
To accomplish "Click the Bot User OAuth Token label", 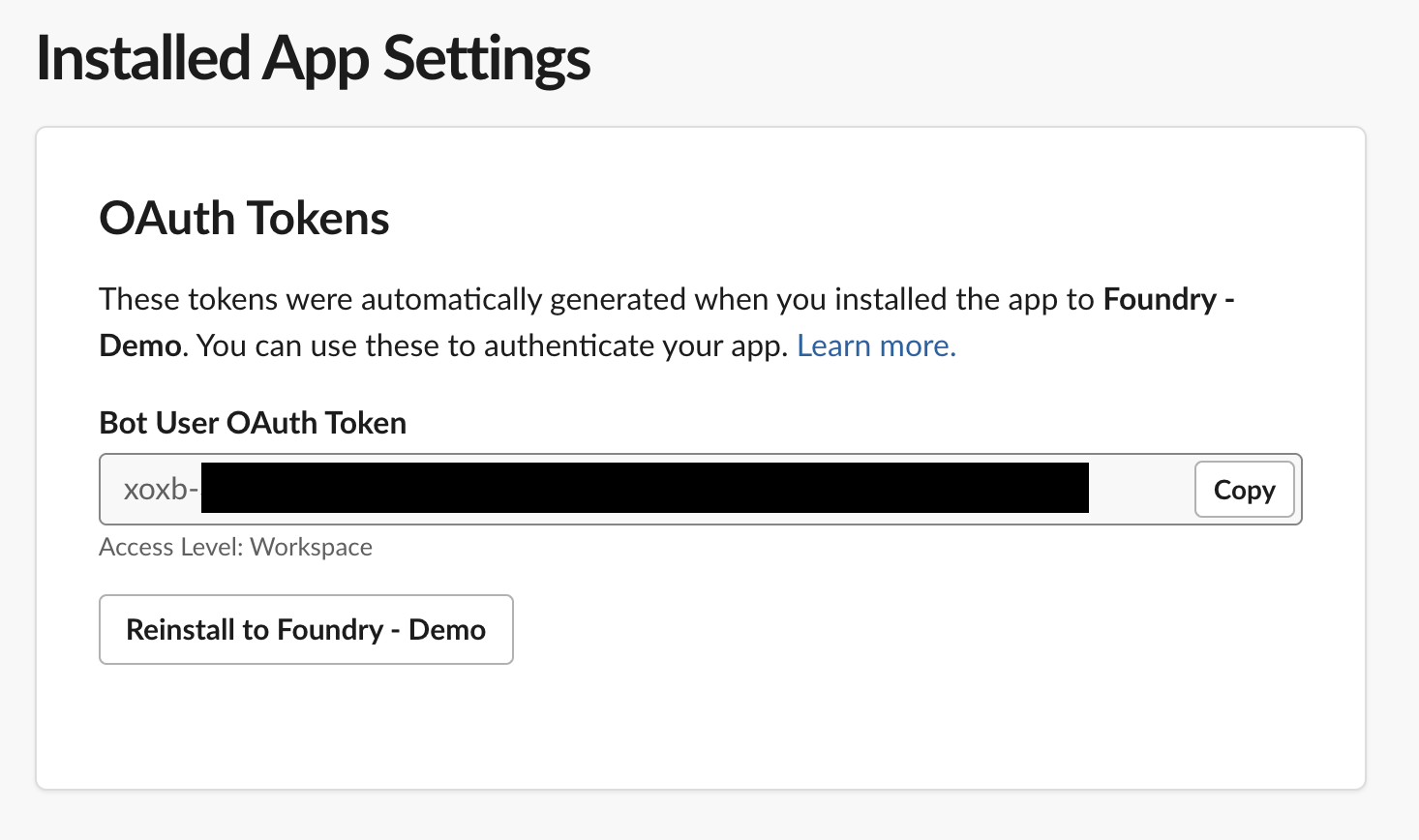I will pos(252,423).
